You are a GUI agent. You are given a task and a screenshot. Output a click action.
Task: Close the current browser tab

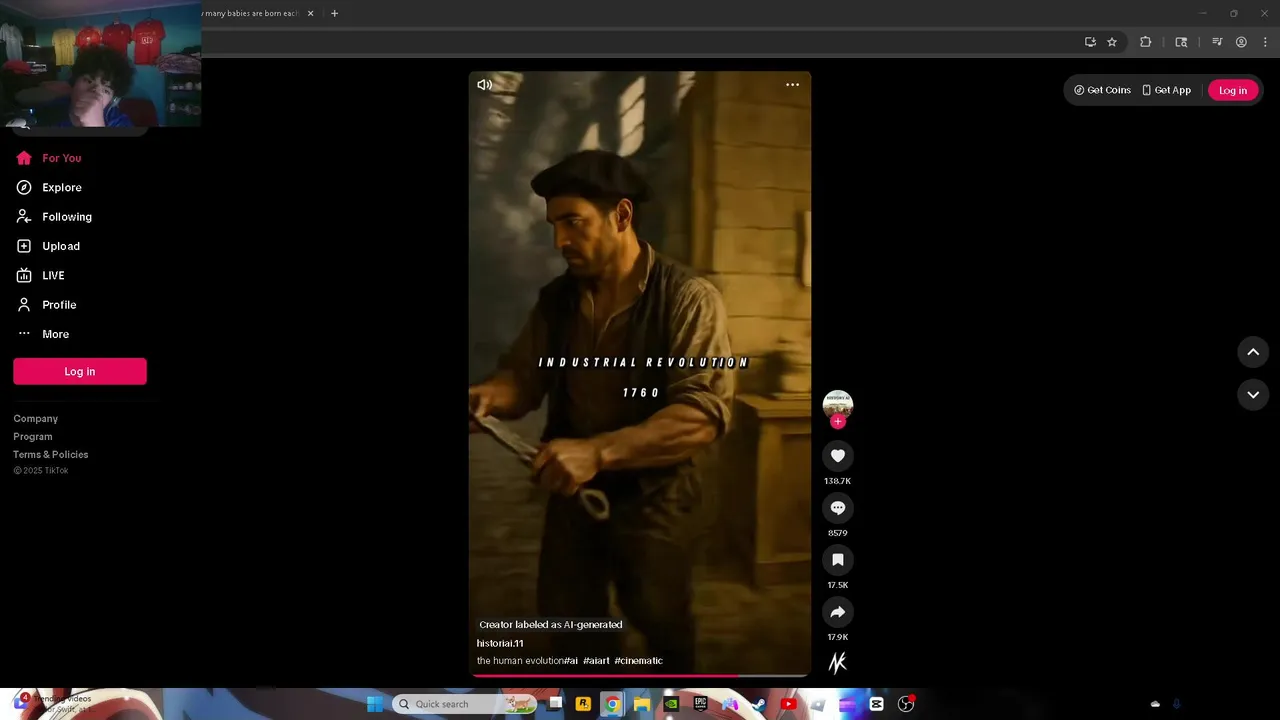[x=310, y=14]
